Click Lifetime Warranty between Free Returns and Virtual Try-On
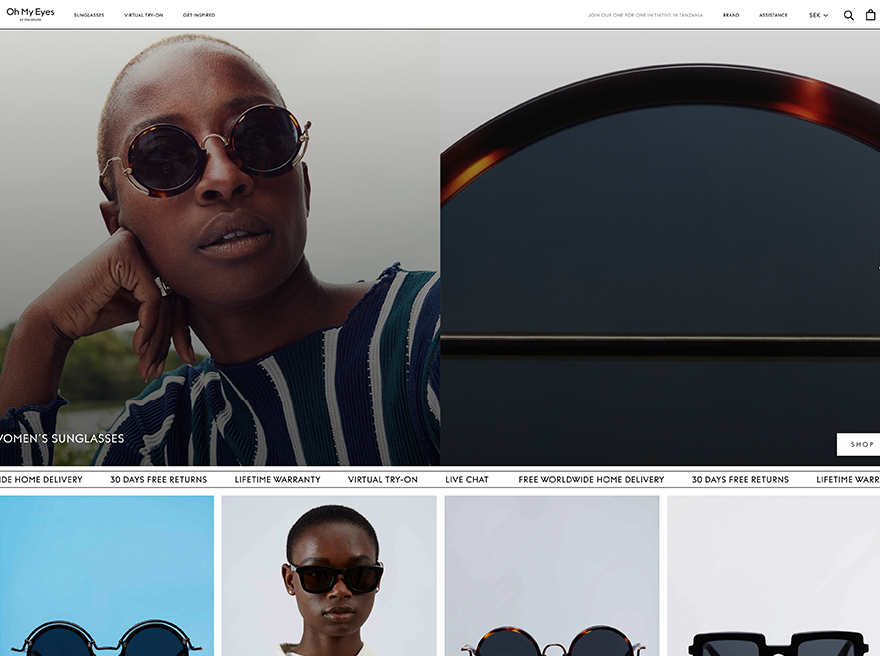880x656 pixels. tap(278, 480)
